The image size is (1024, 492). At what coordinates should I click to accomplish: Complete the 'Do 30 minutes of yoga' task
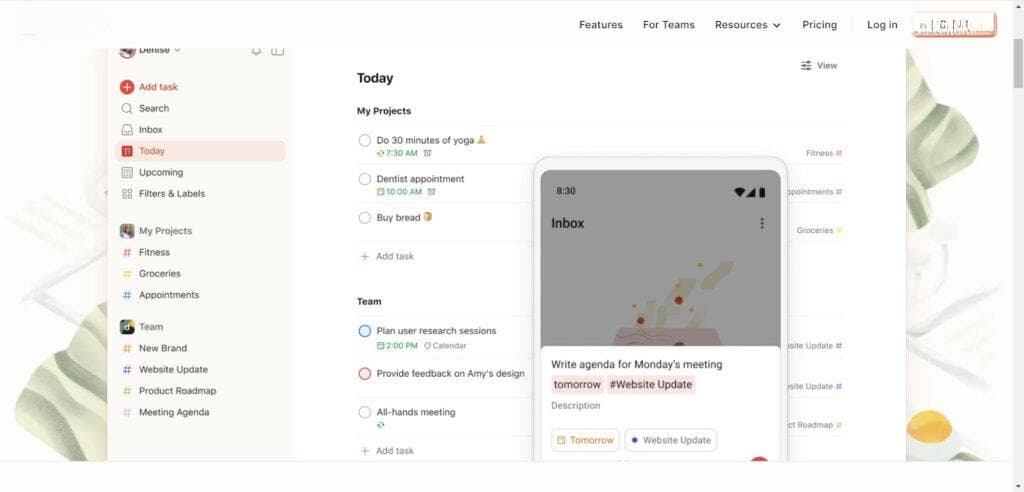(364, 140)
